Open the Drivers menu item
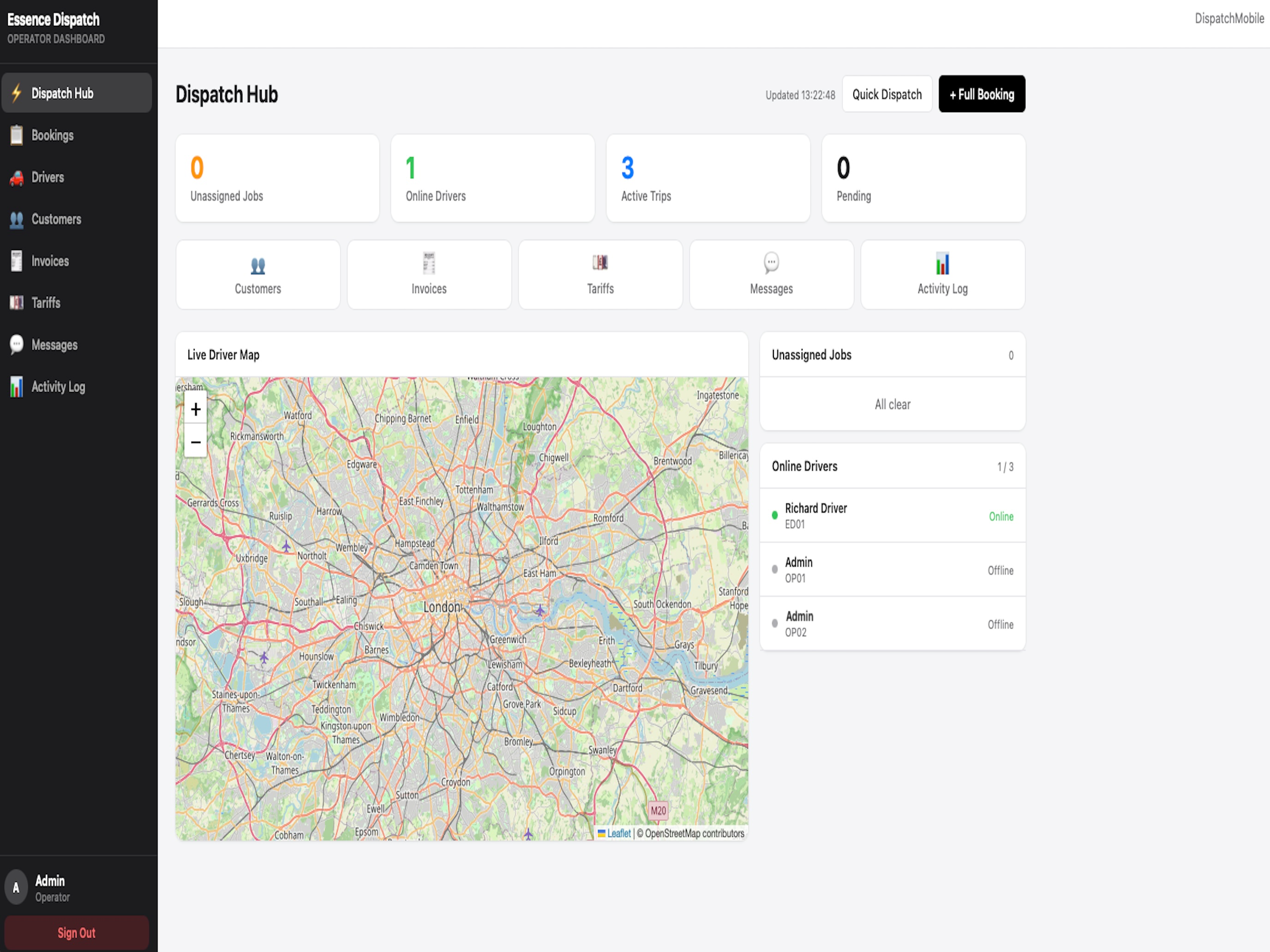Viewport: 1270px width, 952px height. tap(76, 178)
